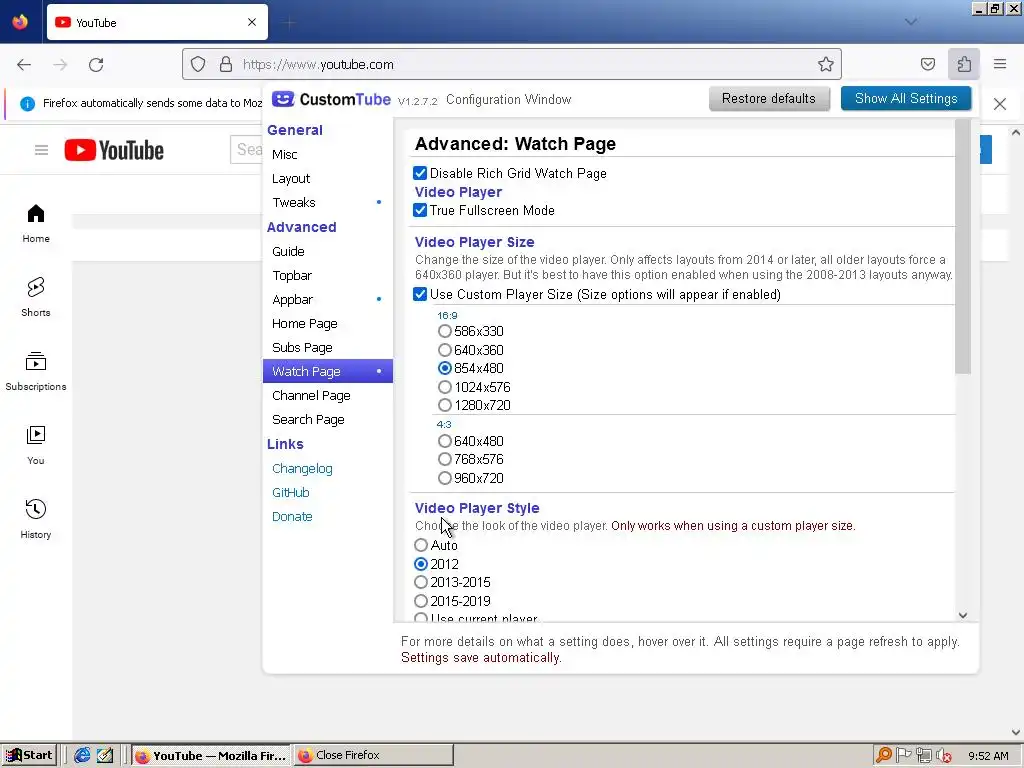
Task: Go to YouTube Home
Action: click(x=36, y=223)
